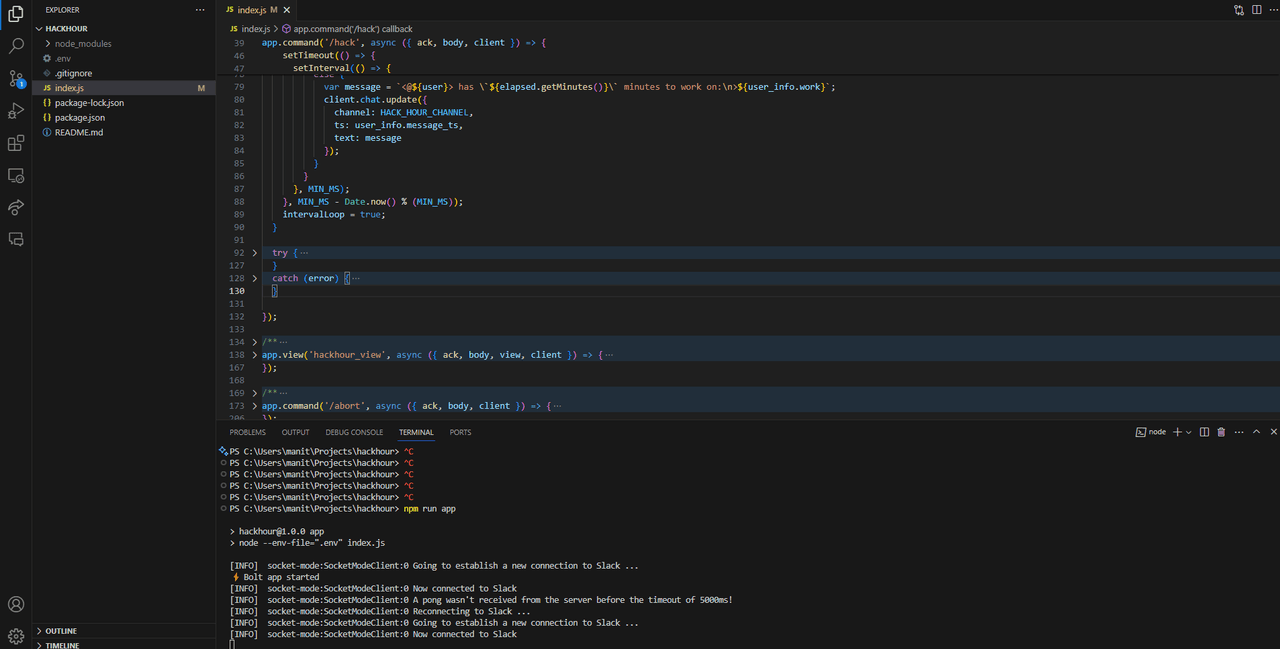The width and height of the screenshot is (1280, 649).
Task: Open the Remote Explorer view
Action: [16, 175]
